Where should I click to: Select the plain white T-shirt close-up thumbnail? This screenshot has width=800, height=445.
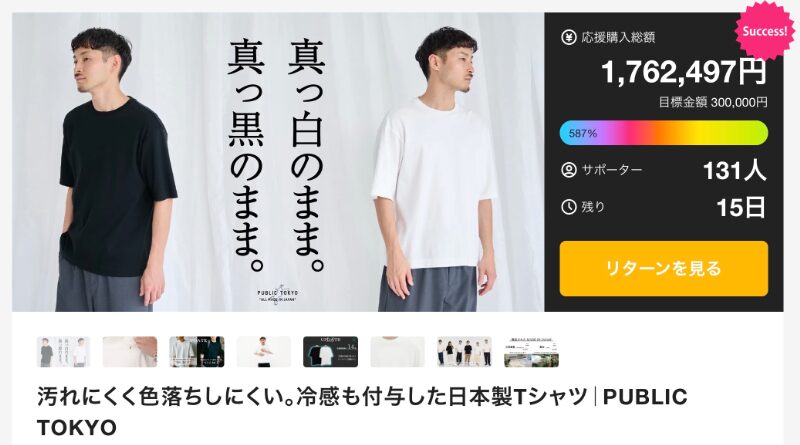397,352
